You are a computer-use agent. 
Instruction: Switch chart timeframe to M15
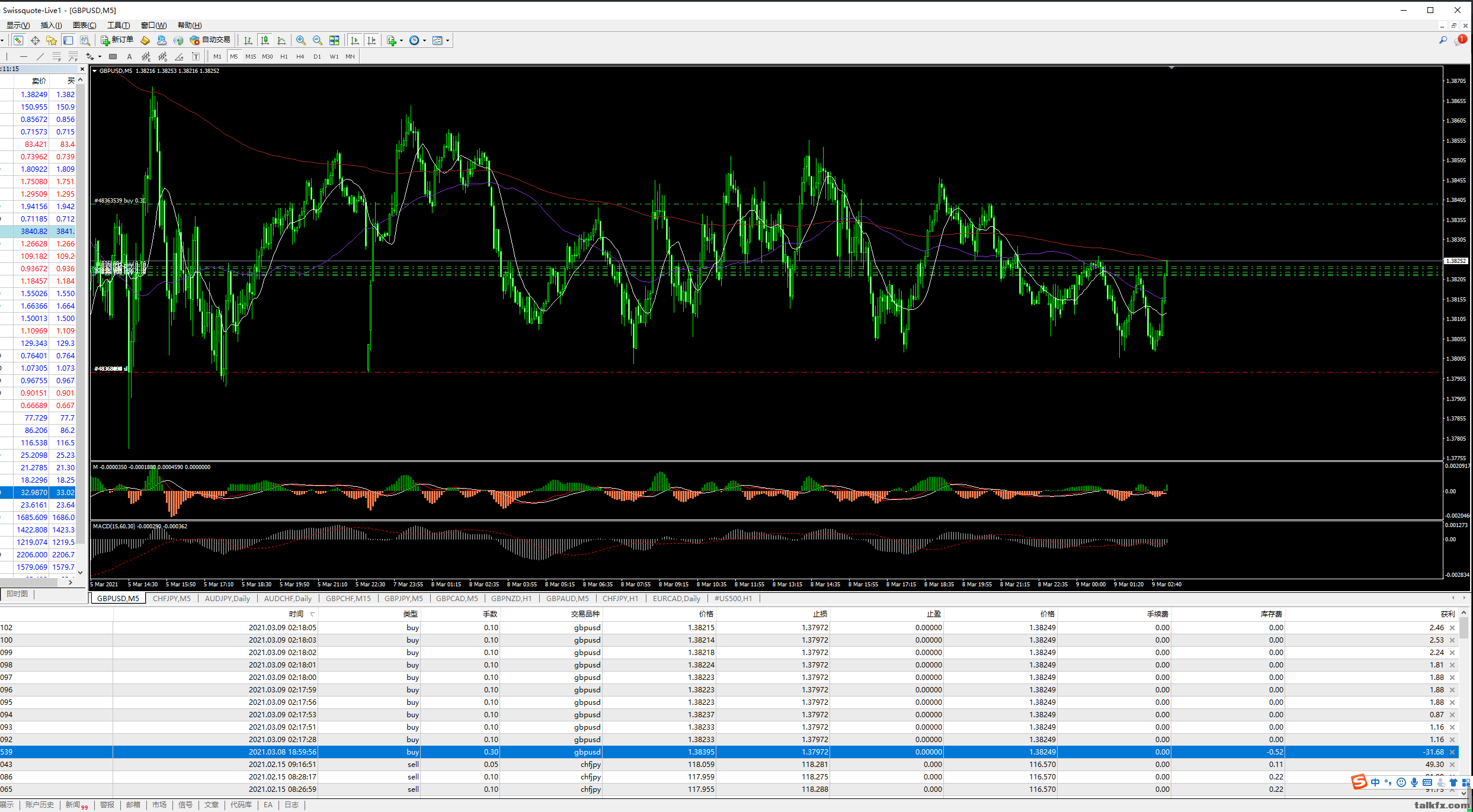(251, 57)
